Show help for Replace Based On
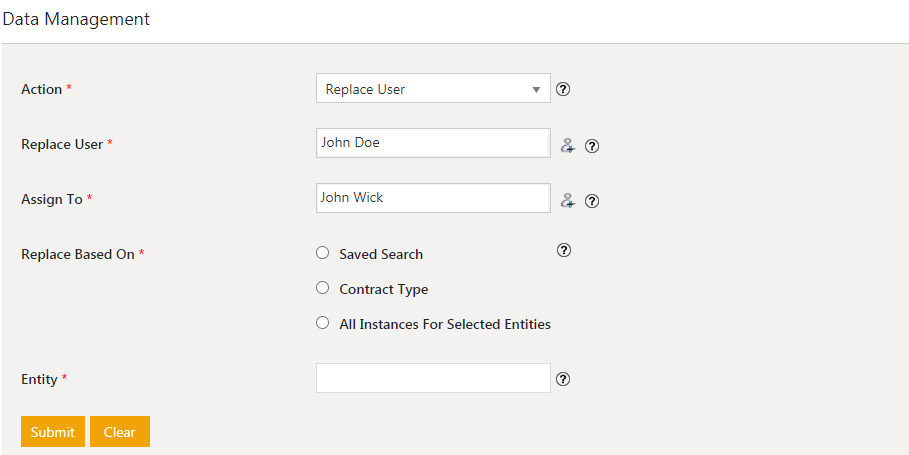The width and height of the screenshot is (909, 455). point(564,251)
